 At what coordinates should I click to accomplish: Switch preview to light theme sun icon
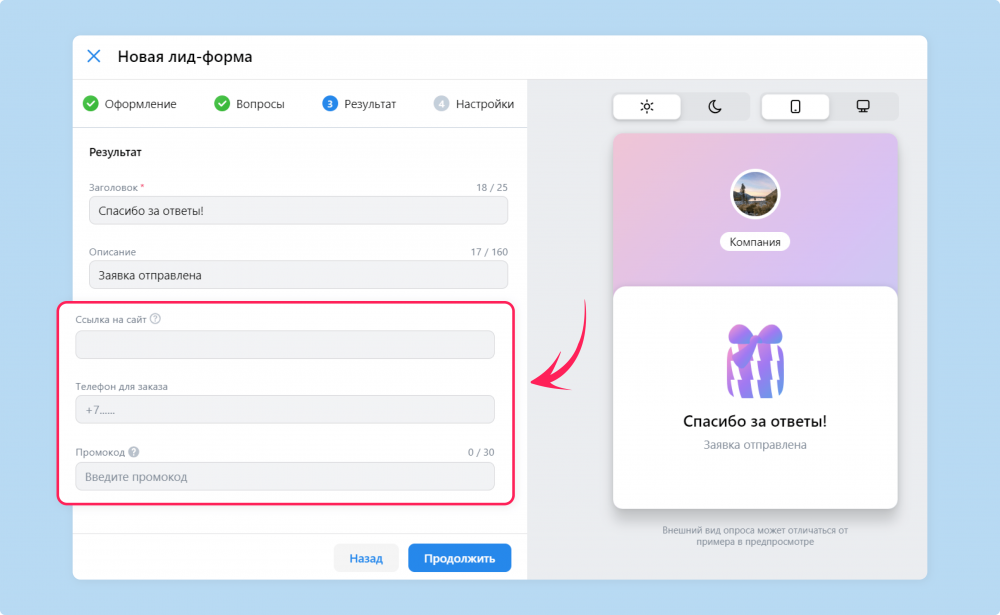647,107
